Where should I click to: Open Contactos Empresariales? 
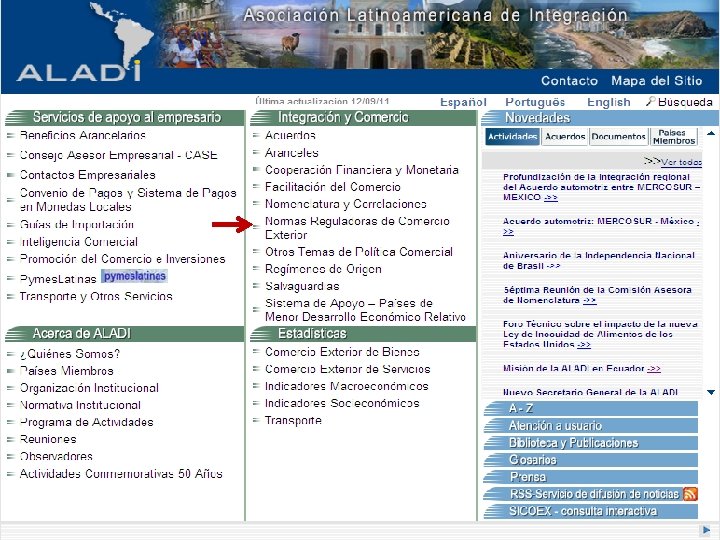[88, 175]
